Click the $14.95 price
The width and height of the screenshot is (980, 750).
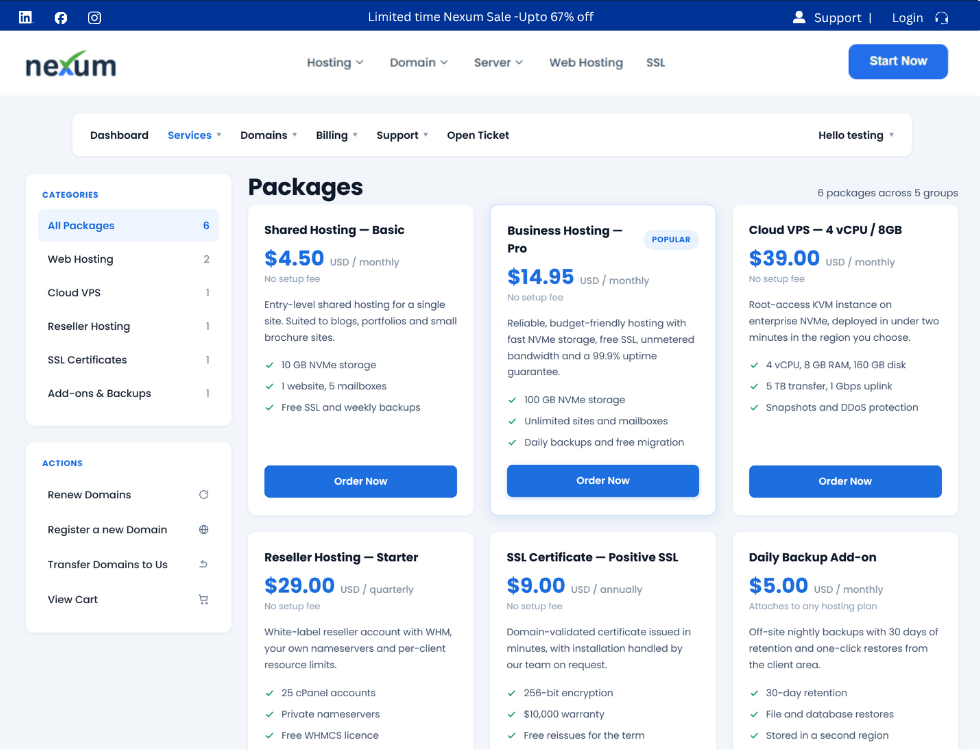pos(541,276)
